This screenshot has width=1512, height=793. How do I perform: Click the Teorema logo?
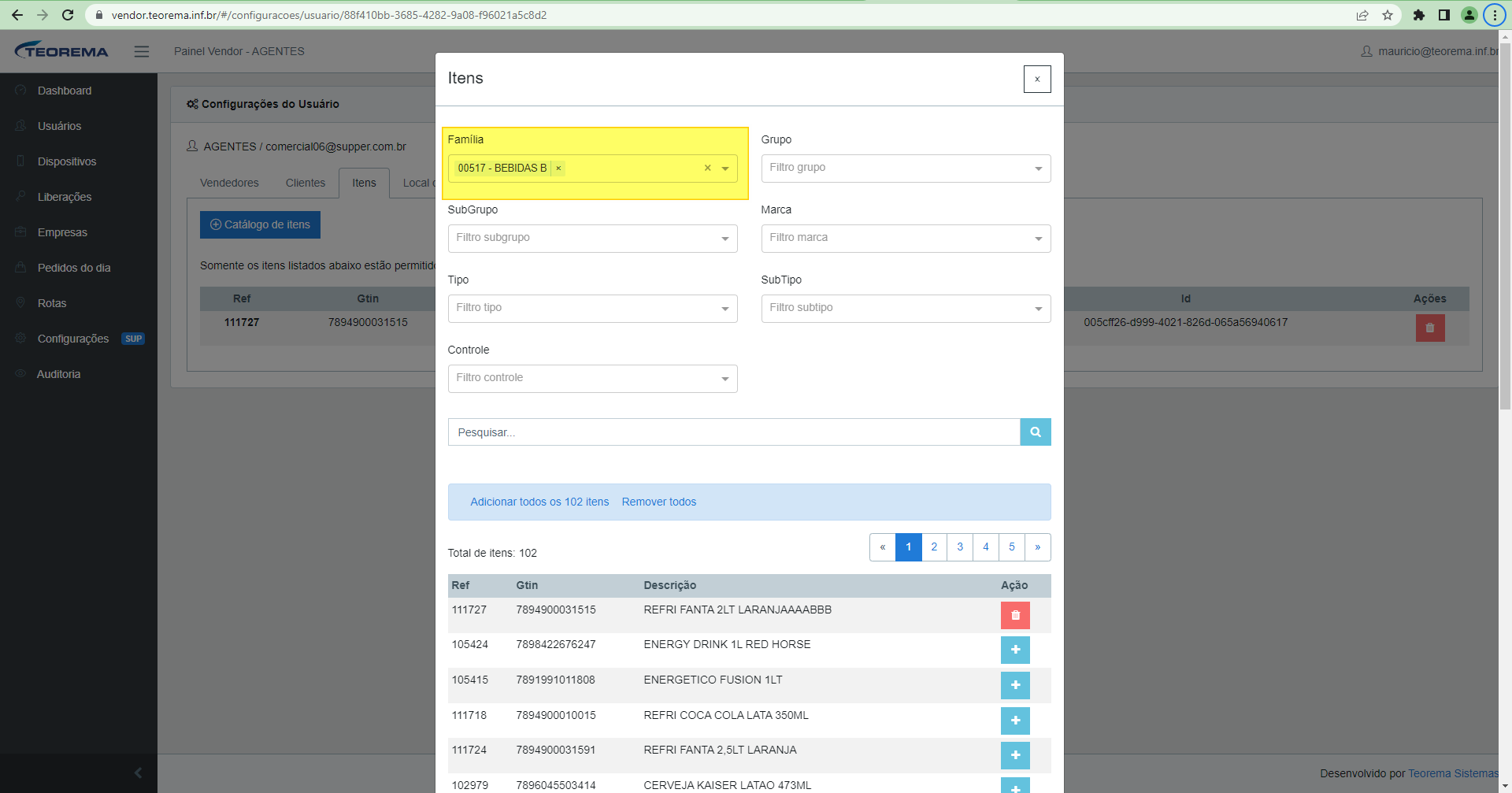click(61, 50)
